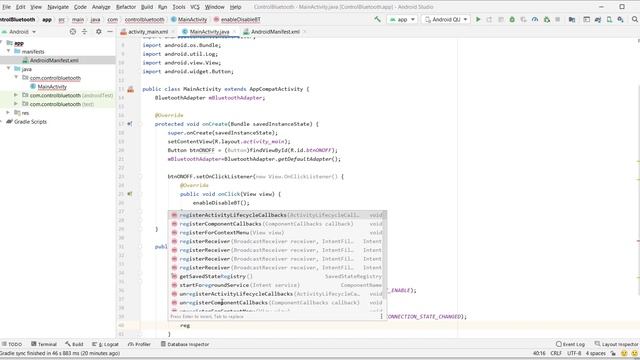
Task: Select MainActivity in project tree
Action: click(52, 87)
